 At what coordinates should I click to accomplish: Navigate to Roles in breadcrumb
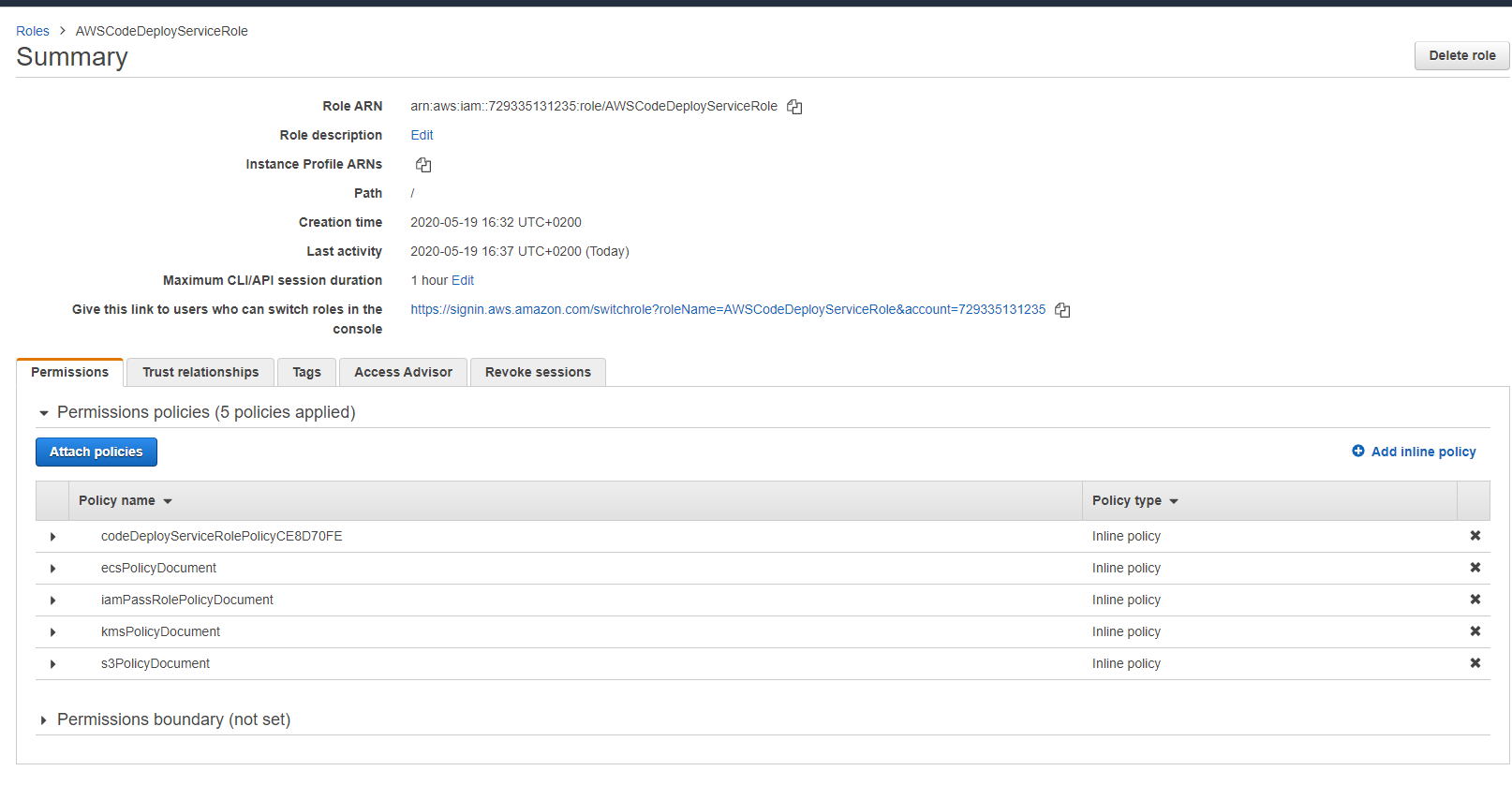click(x=33, y=31)
